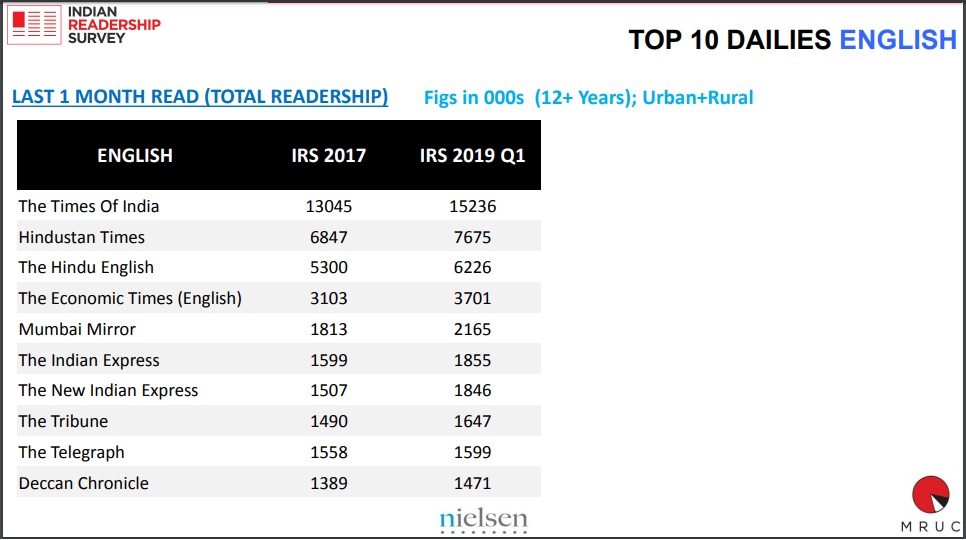Select 'The Times Of India' row name
966x540 pixels.
(89, 206)
